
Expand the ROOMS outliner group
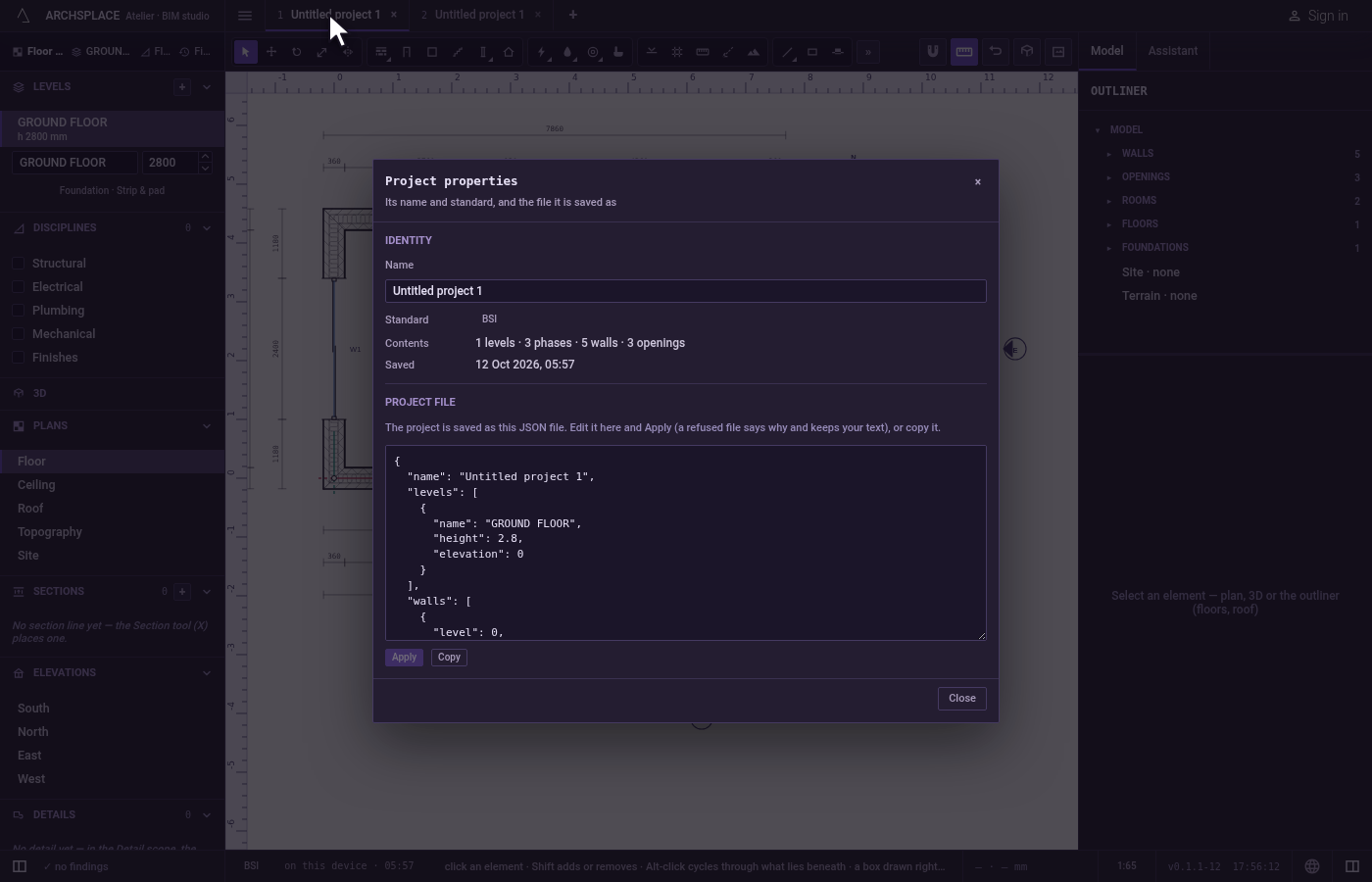coord(1109,201)
